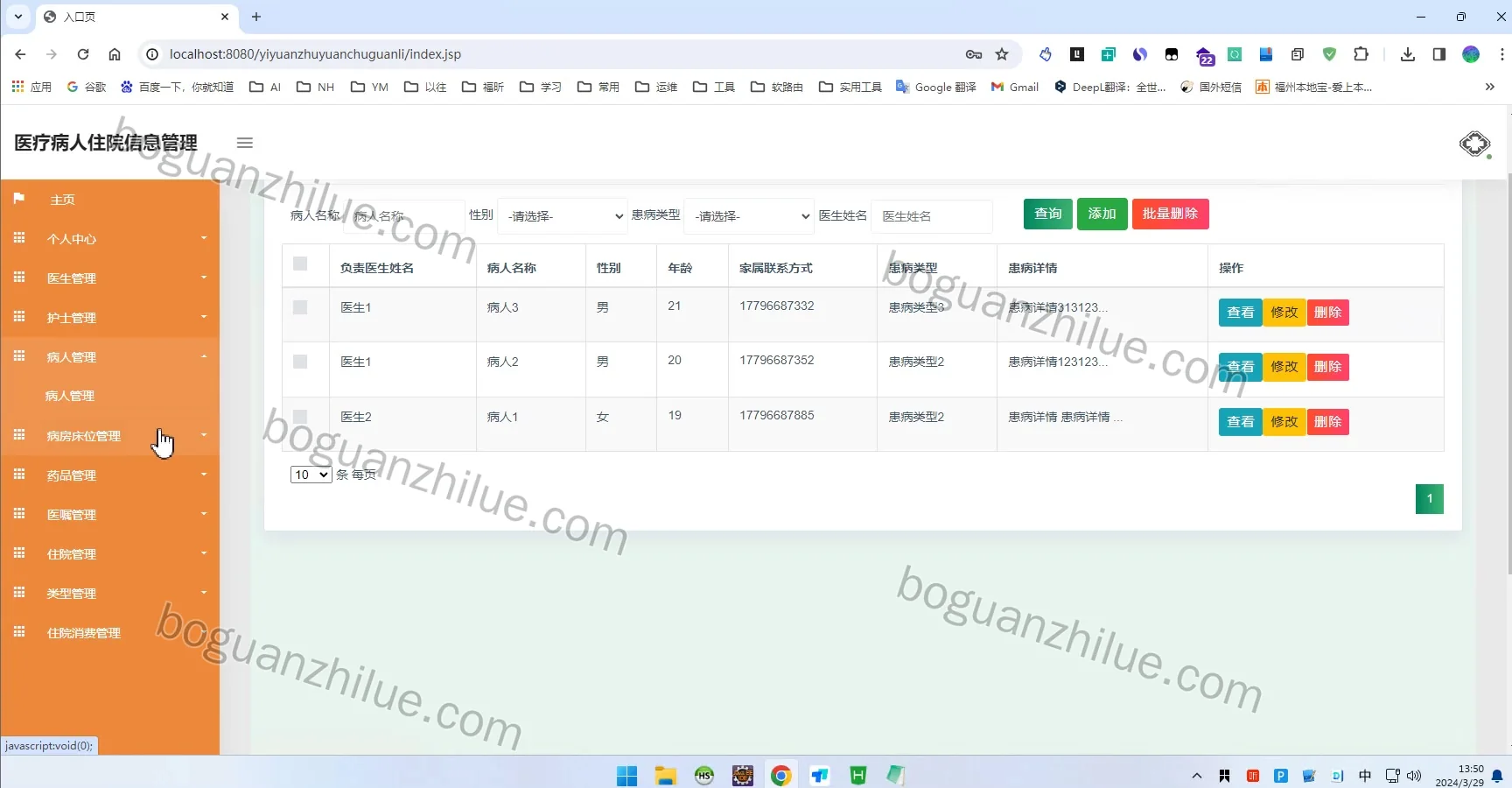Expand the 住院管理 sidebar menu
Image resolution: width=1512 pixels, height=788 pixels.
point(109,553)
